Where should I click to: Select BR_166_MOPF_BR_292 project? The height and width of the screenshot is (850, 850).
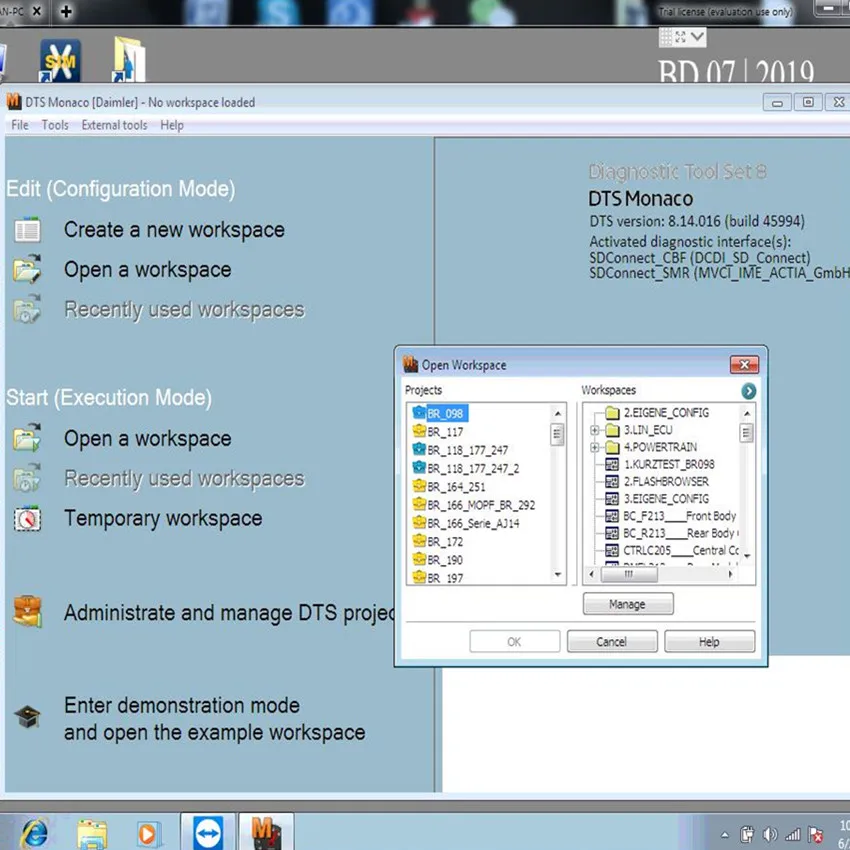click(x=481, y=505)
